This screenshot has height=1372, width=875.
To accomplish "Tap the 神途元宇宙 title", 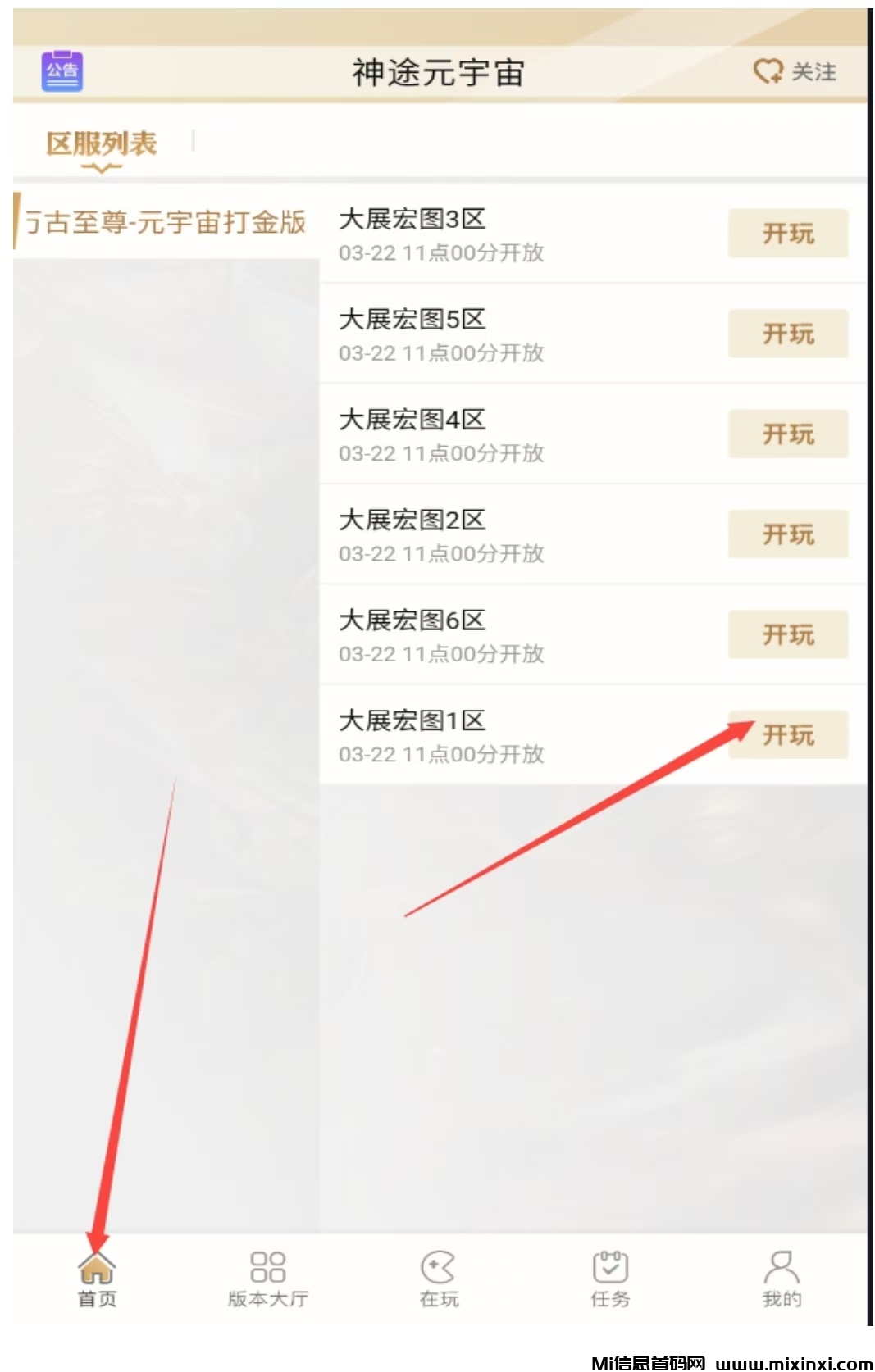I will pyautogui.click(x=439, y=72).
